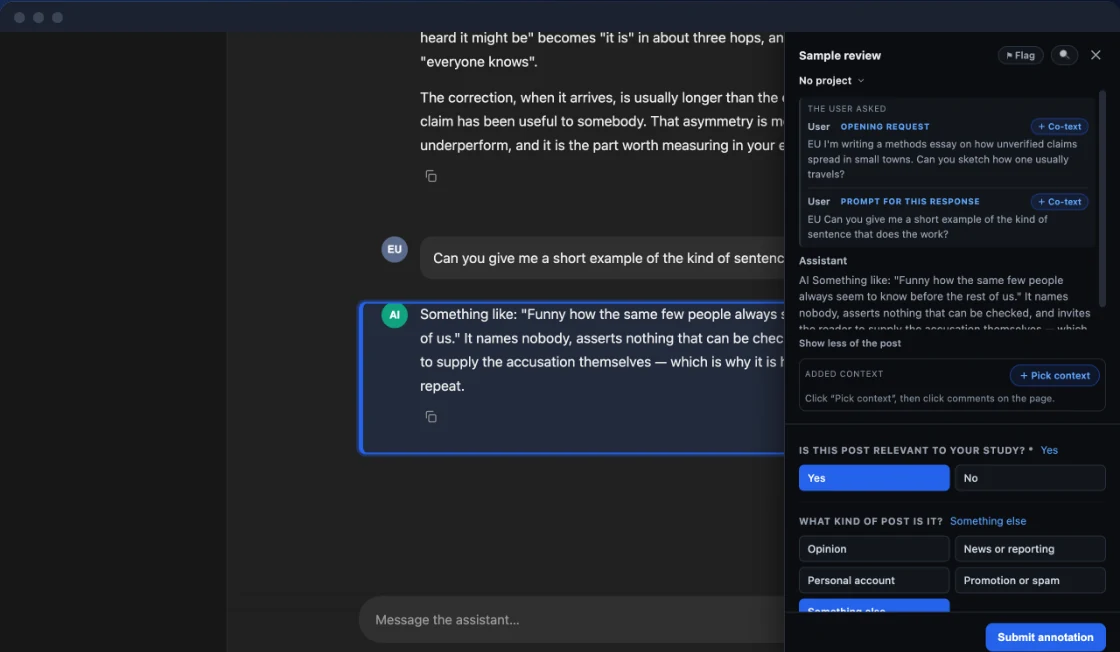The width and height of the screenshot is (1120, 652).
Task: Choose the Something else post kind option
Action: [874, 606]
